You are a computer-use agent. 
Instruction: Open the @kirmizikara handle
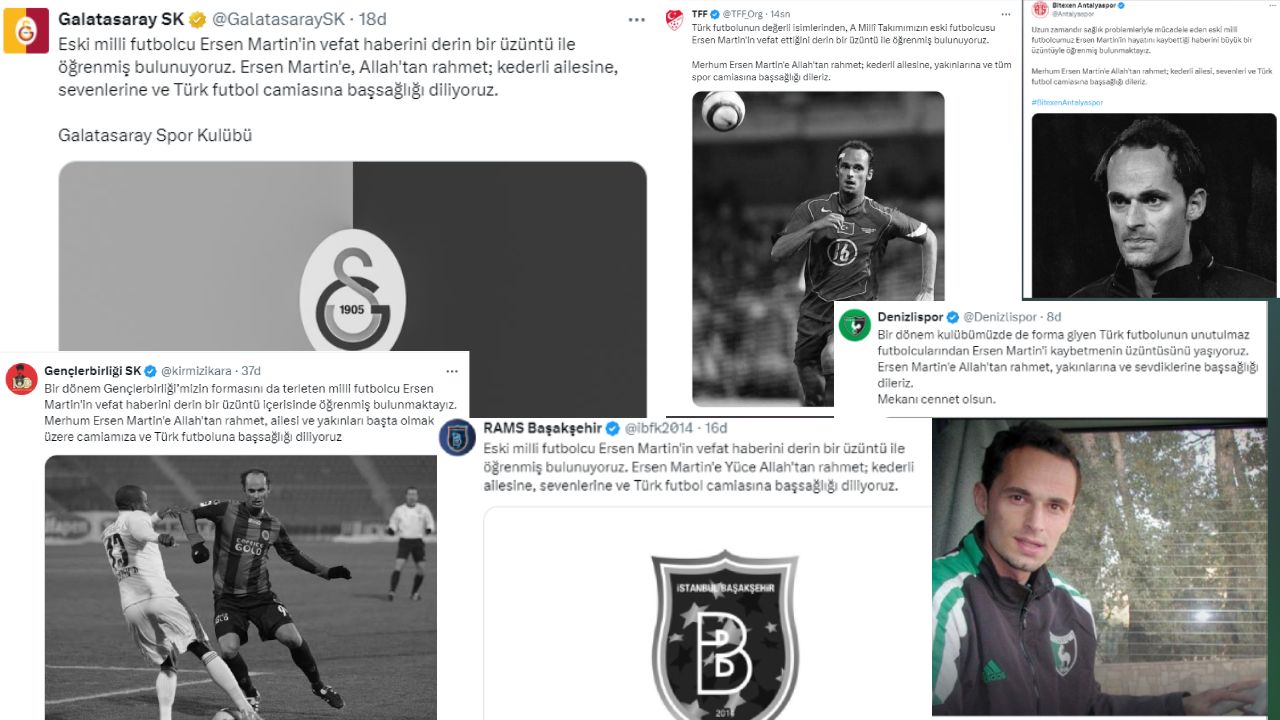(x=194, y=371)
